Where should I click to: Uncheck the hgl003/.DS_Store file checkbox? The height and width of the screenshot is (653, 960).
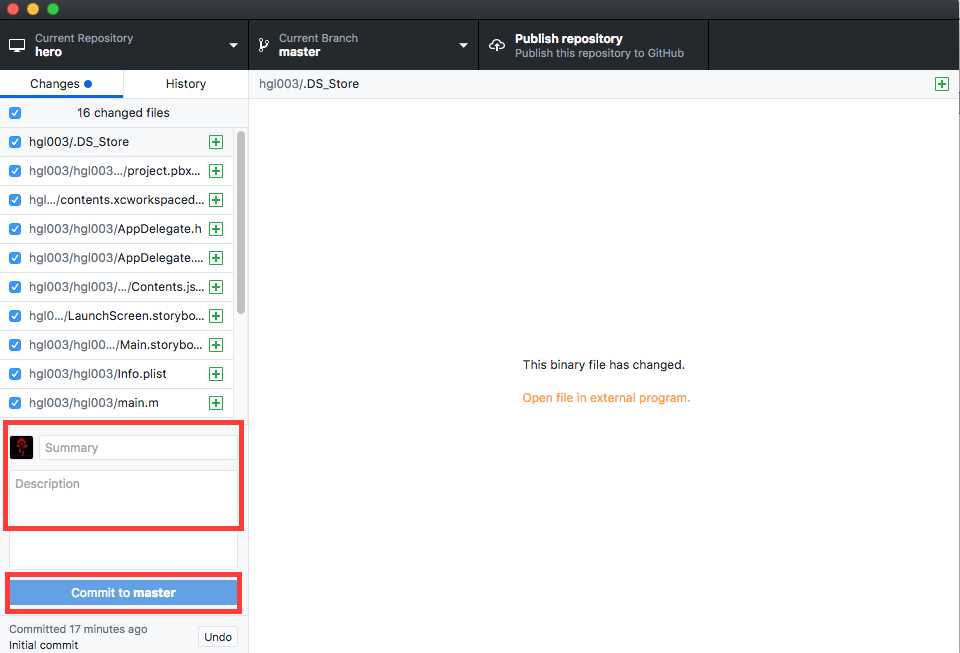click(x=15, y=142)
